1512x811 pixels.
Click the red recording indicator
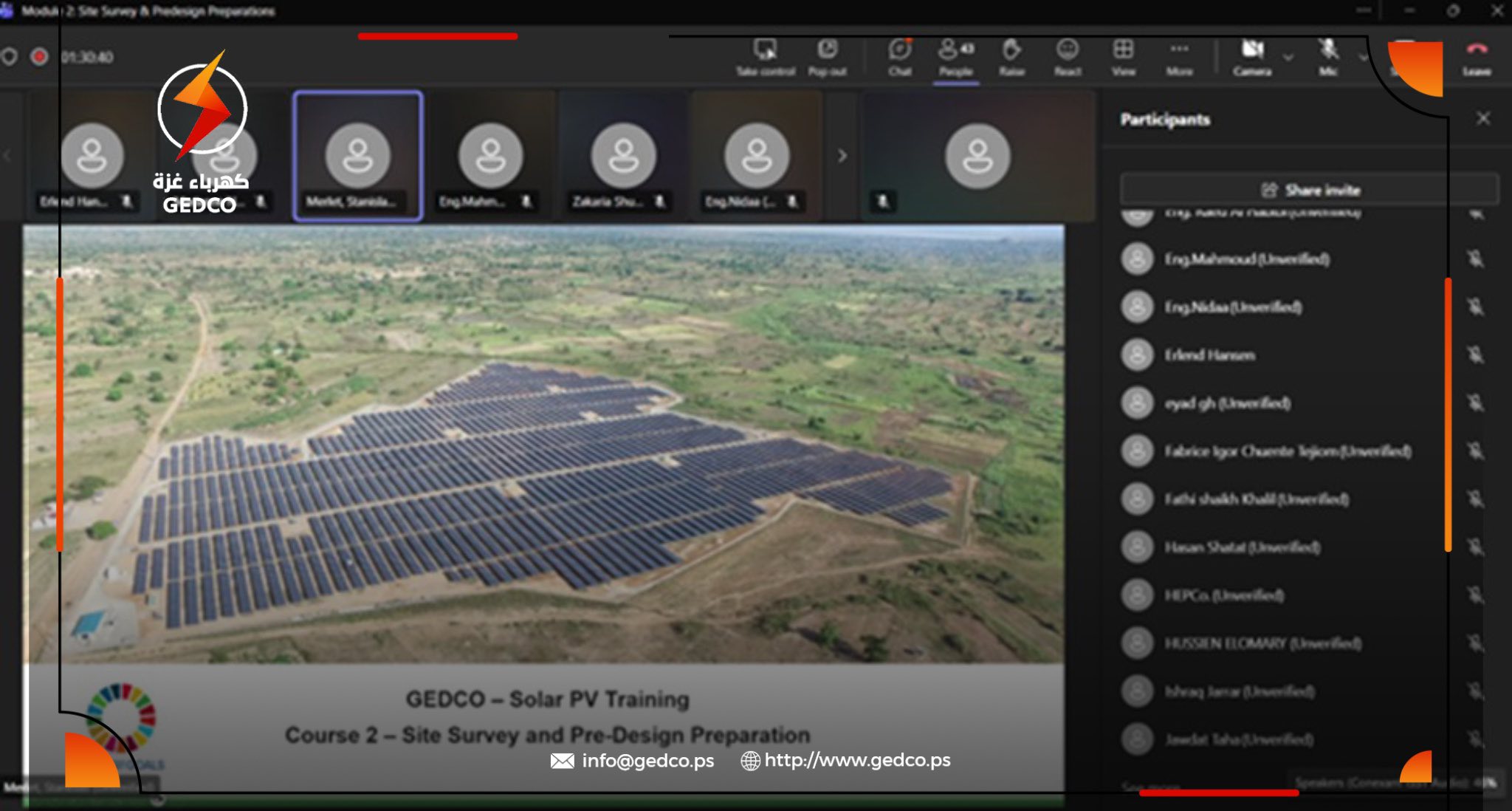40,57
